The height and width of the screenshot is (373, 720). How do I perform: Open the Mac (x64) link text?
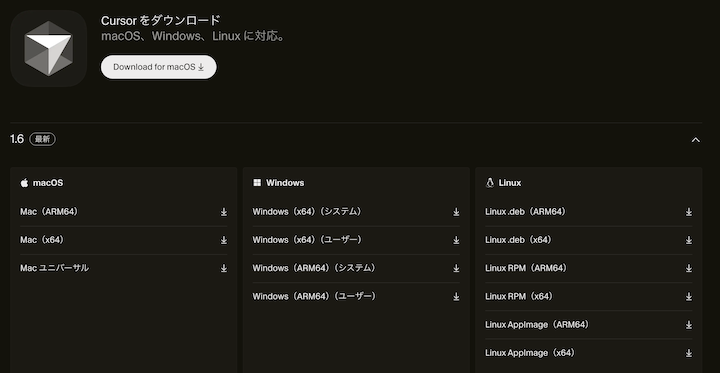coord(42,240)
